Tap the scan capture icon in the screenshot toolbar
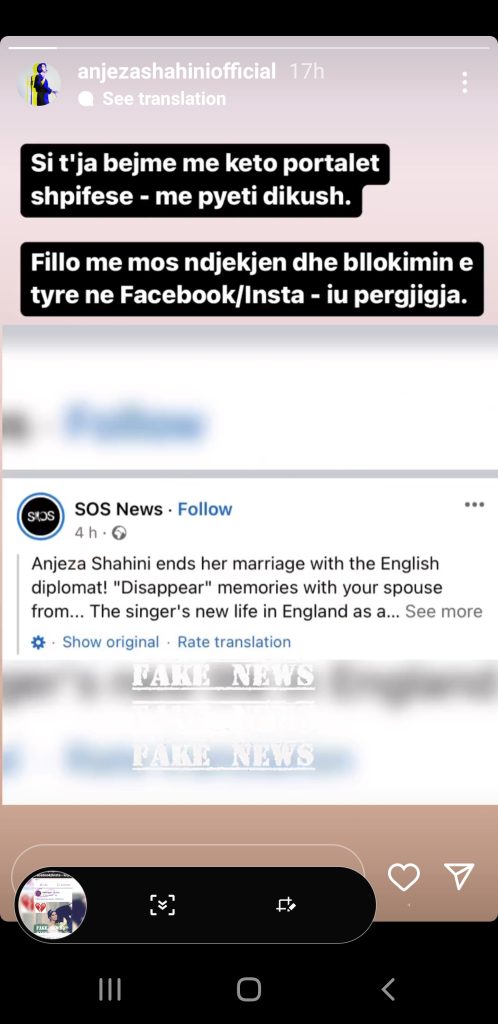The width and height of the screenshot is (498, 1024). point(163,904)
